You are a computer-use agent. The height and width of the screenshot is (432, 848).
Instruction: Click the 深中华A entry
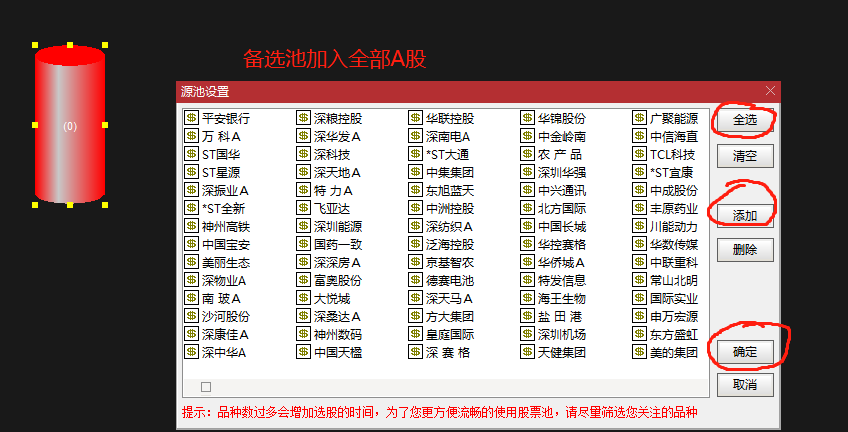[x=224, y=353]
